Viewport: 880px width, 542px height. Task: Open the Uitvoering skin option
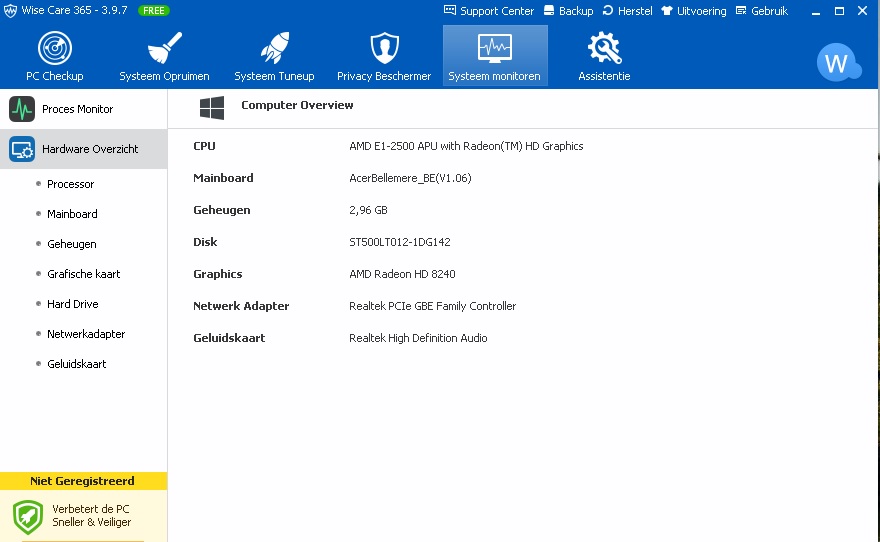pos(694,11)
